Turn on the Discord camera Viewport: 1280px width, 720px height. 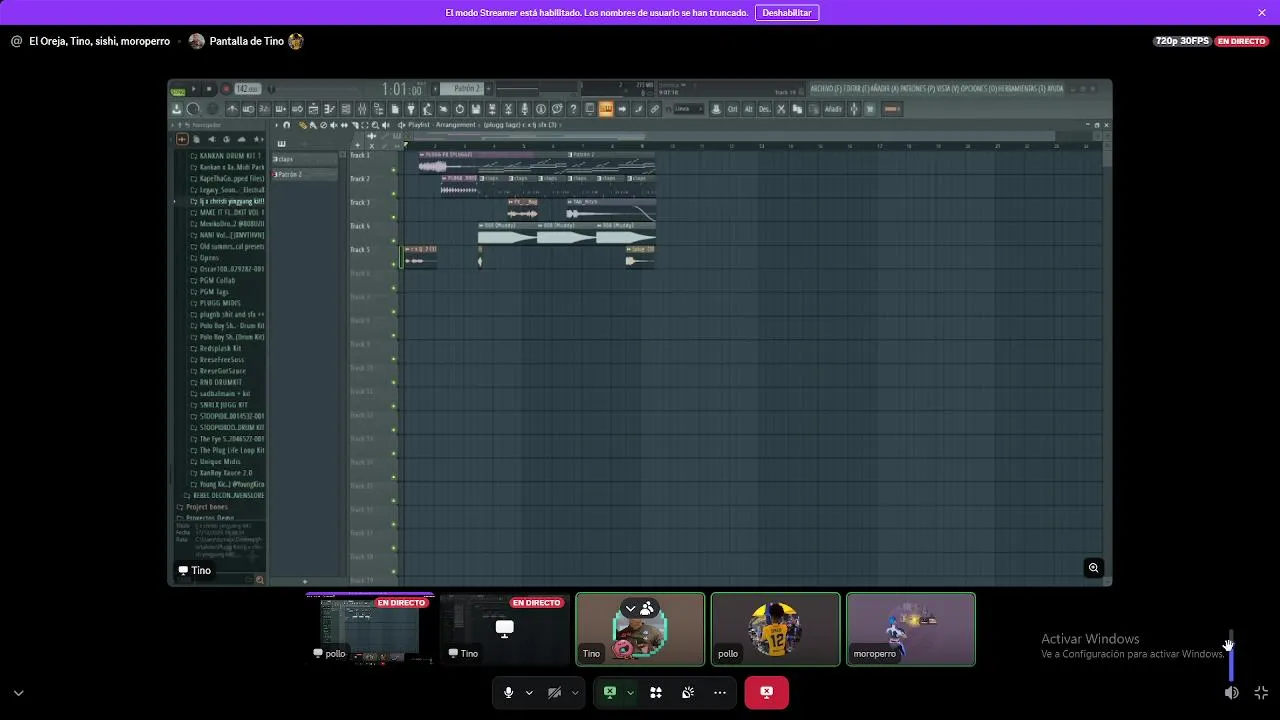tap(554, 692)
